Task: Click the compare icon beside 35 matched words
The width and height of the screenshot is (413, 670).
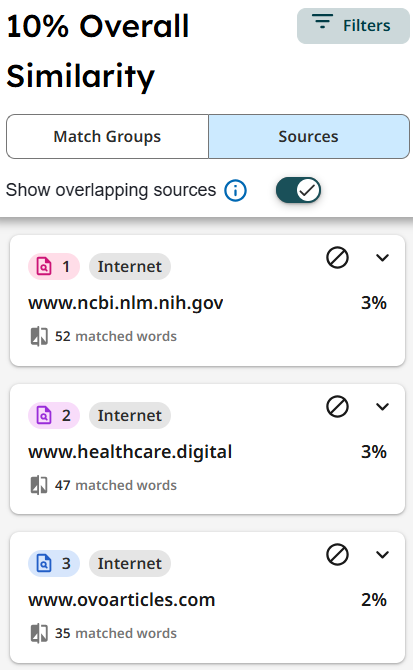Action: (39, 633)
